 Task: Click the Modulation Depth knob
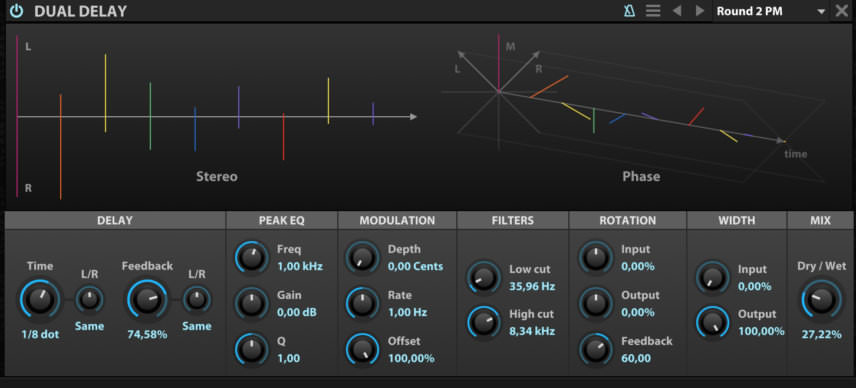(362, 258)
